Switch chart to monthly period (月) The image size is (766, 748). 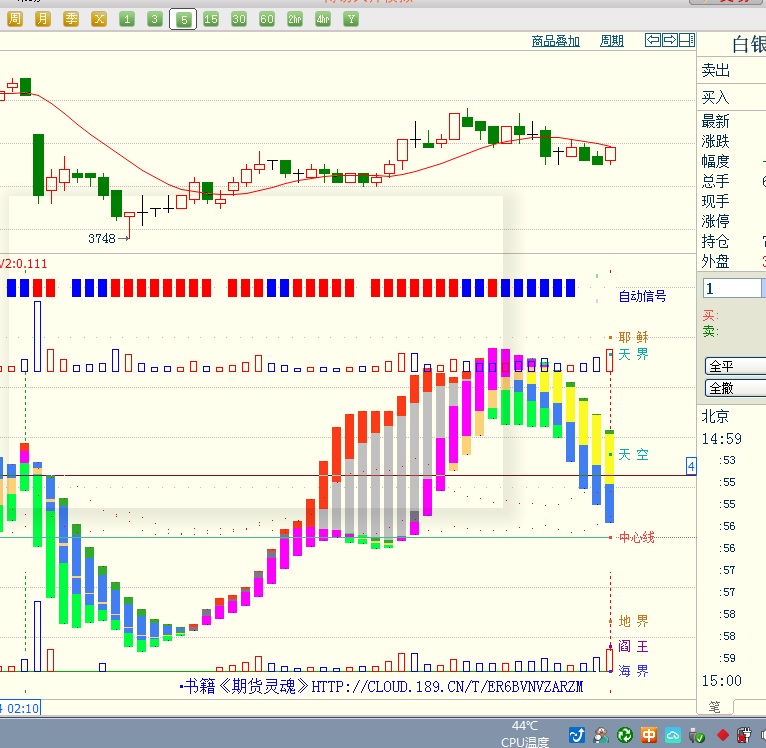tap(43, 19)
